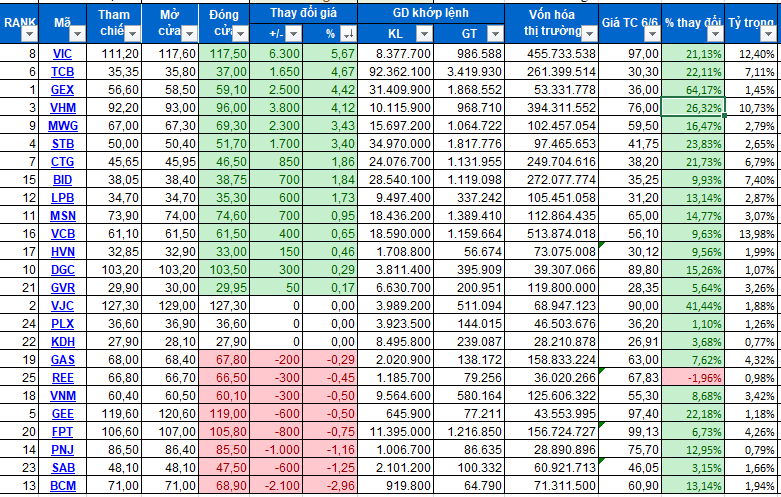Open the Tham chiếu column filter dropdown
The image size is (781, 497).
132,34
